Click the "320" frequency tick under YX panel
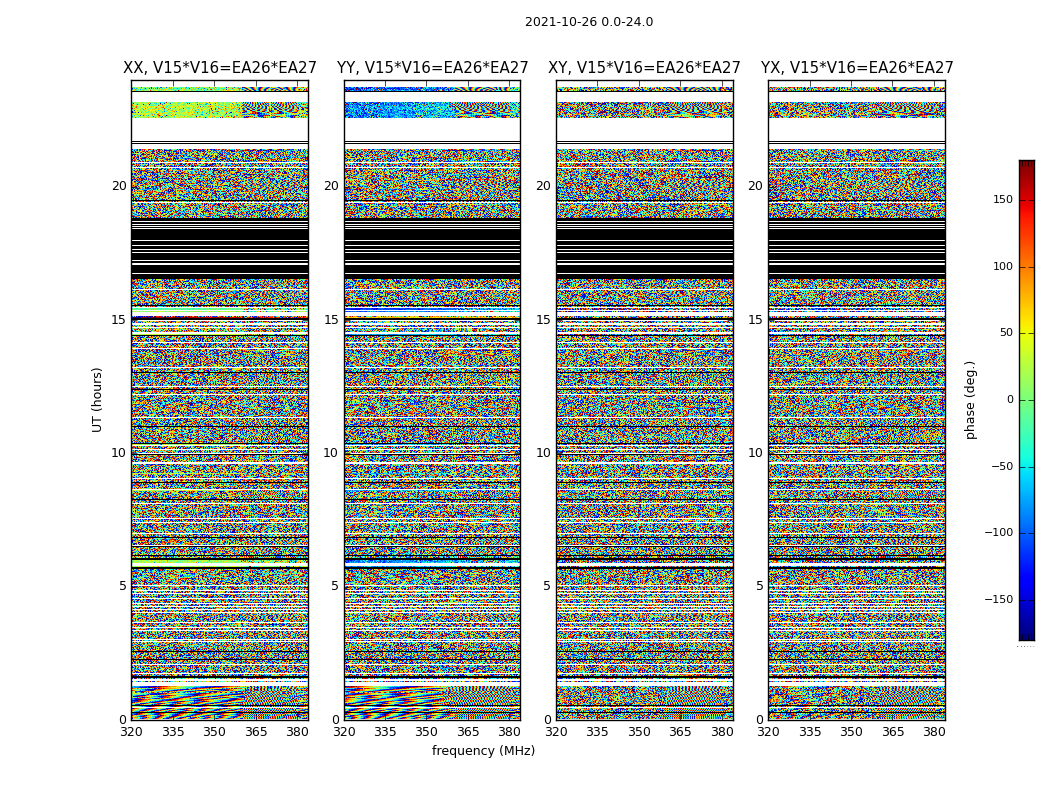The height and width of the screenshot is (800, 1050). 769,732
